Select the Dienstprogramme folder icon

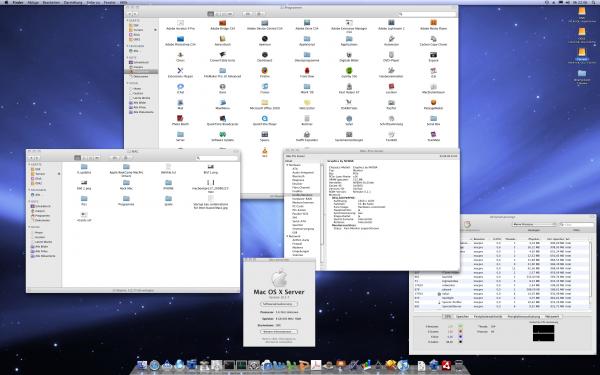coord(307,55)
